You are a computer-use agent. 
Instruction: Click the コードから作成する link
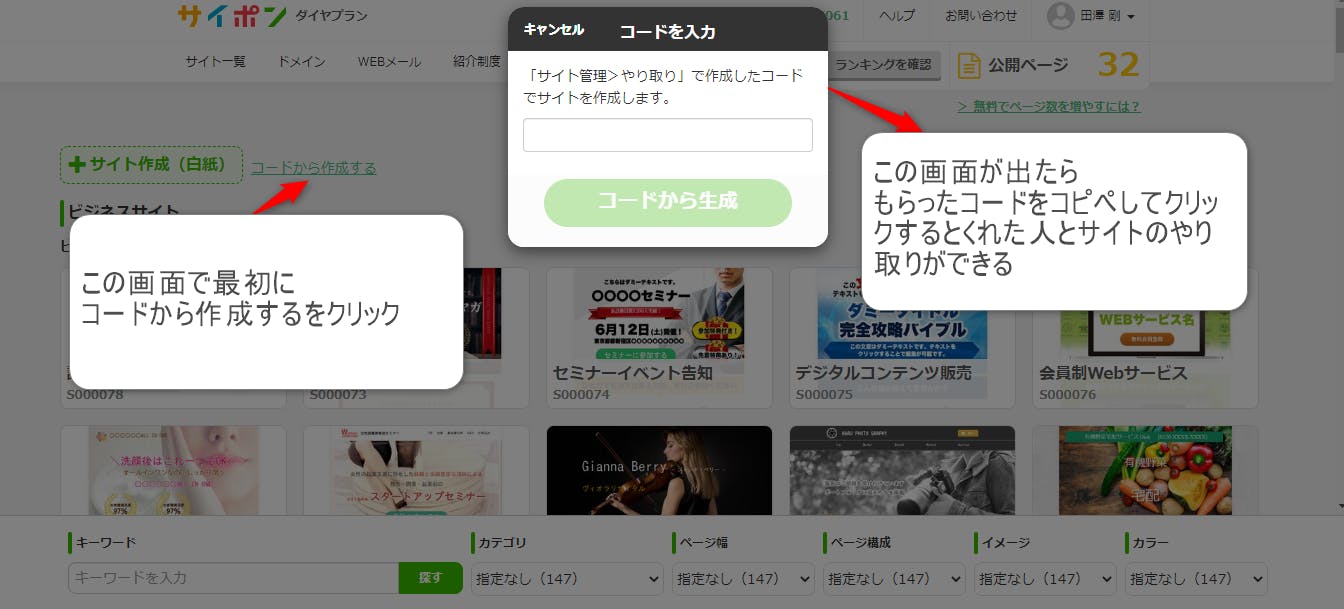pos(313,168)
